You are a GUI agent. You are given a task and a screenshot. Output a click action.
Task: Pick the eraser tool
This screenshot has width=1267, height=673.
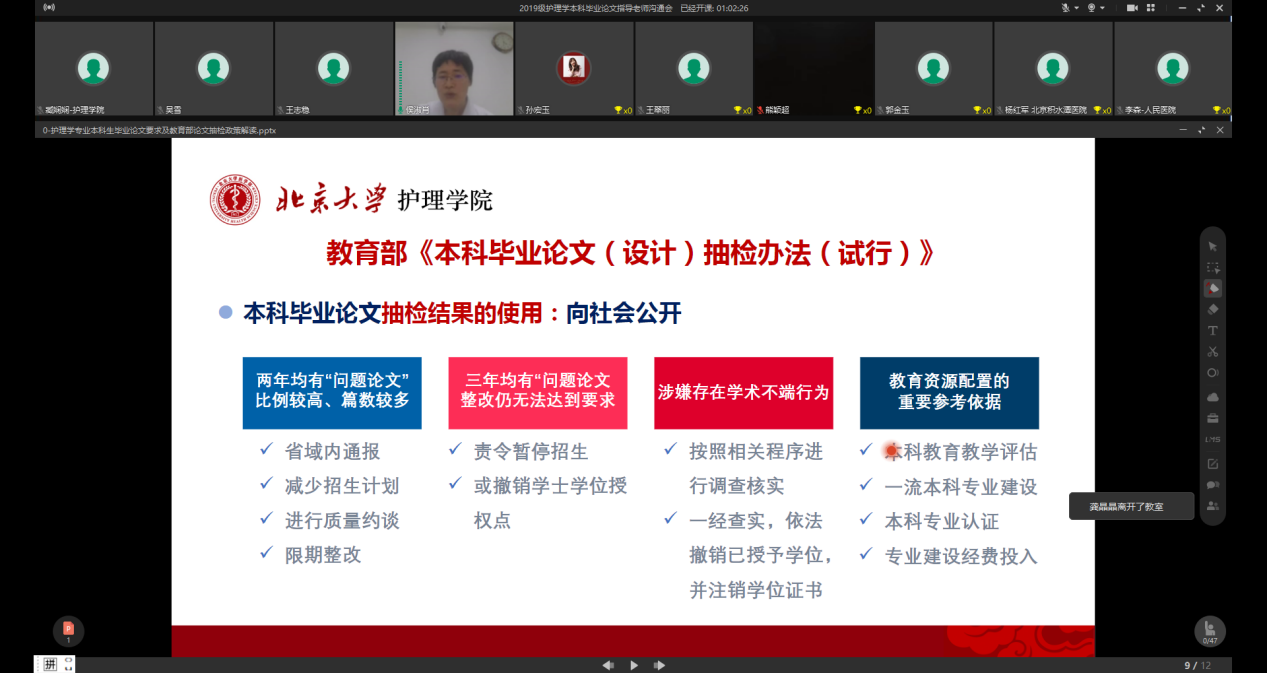pyautogui.click(x=1212, y=309)
